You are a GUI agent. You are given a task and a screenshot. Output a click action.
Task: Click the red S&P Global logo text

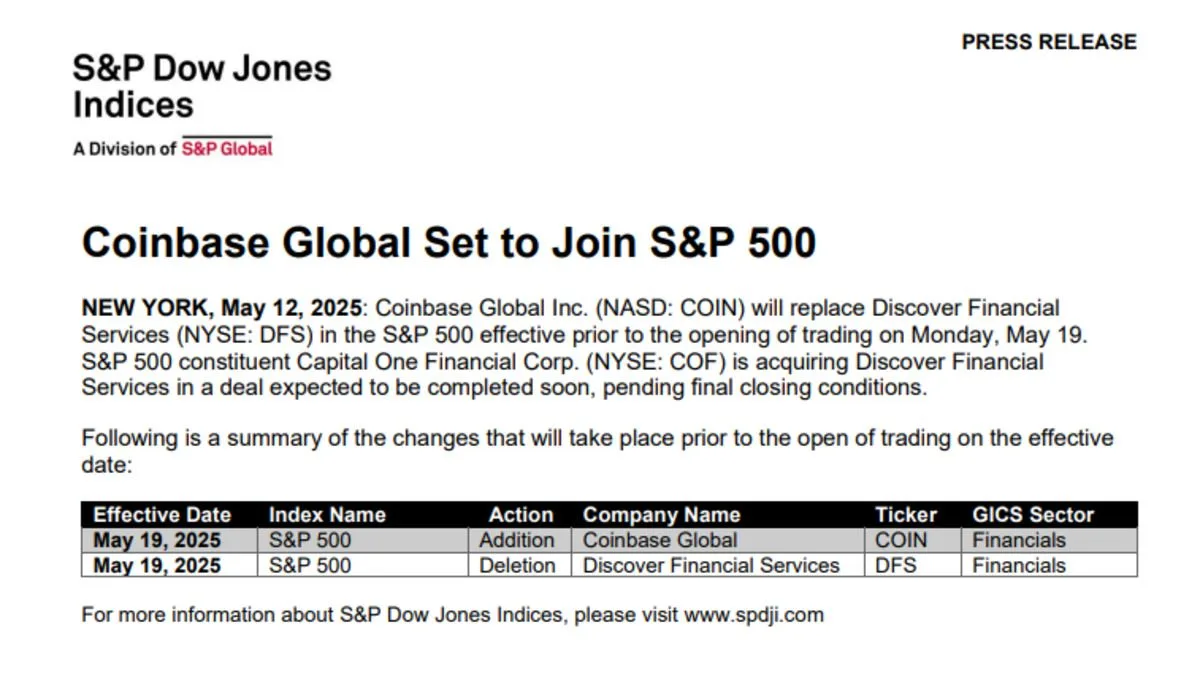coord(227,148)
